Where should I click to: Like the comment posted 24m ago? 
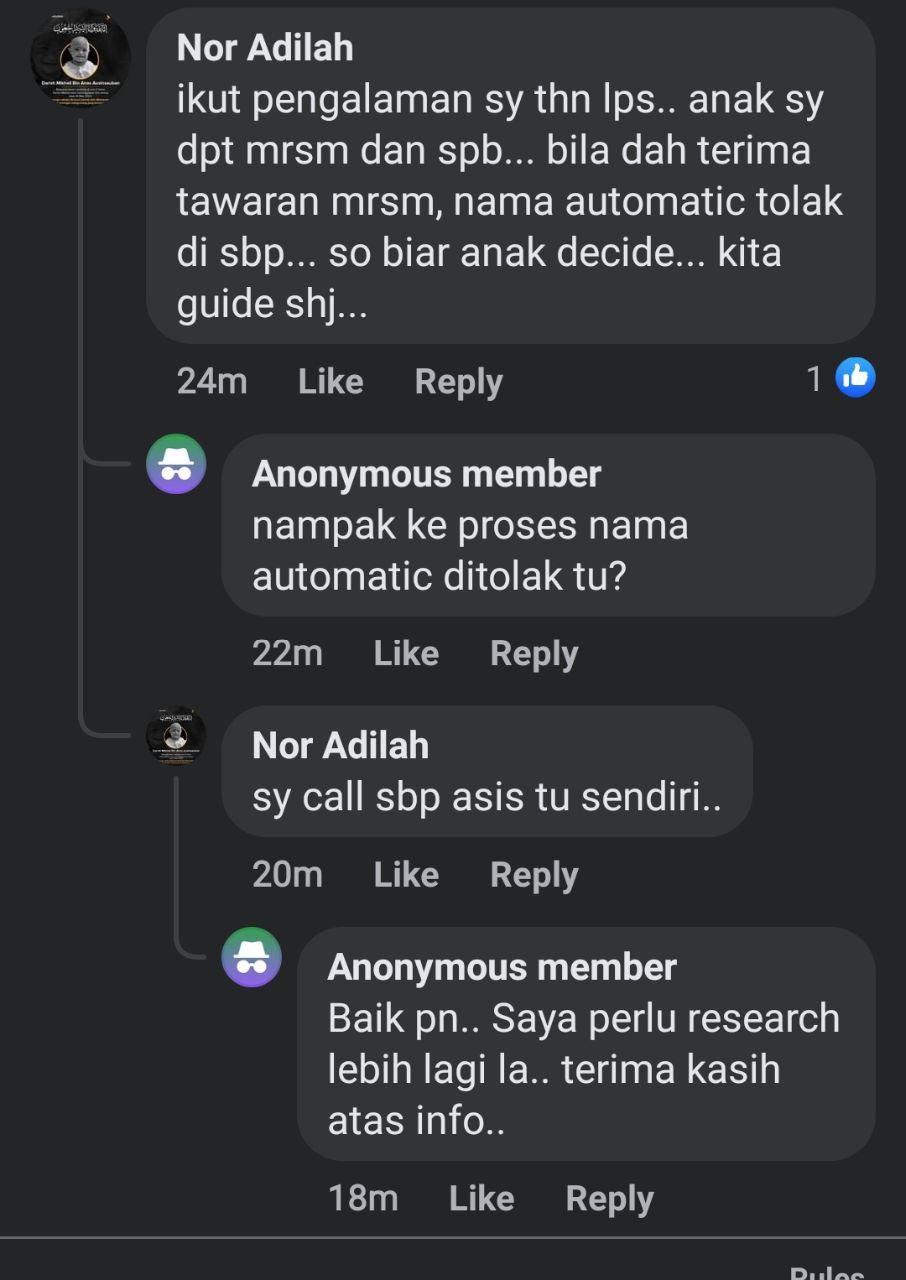tap(330, 381)
